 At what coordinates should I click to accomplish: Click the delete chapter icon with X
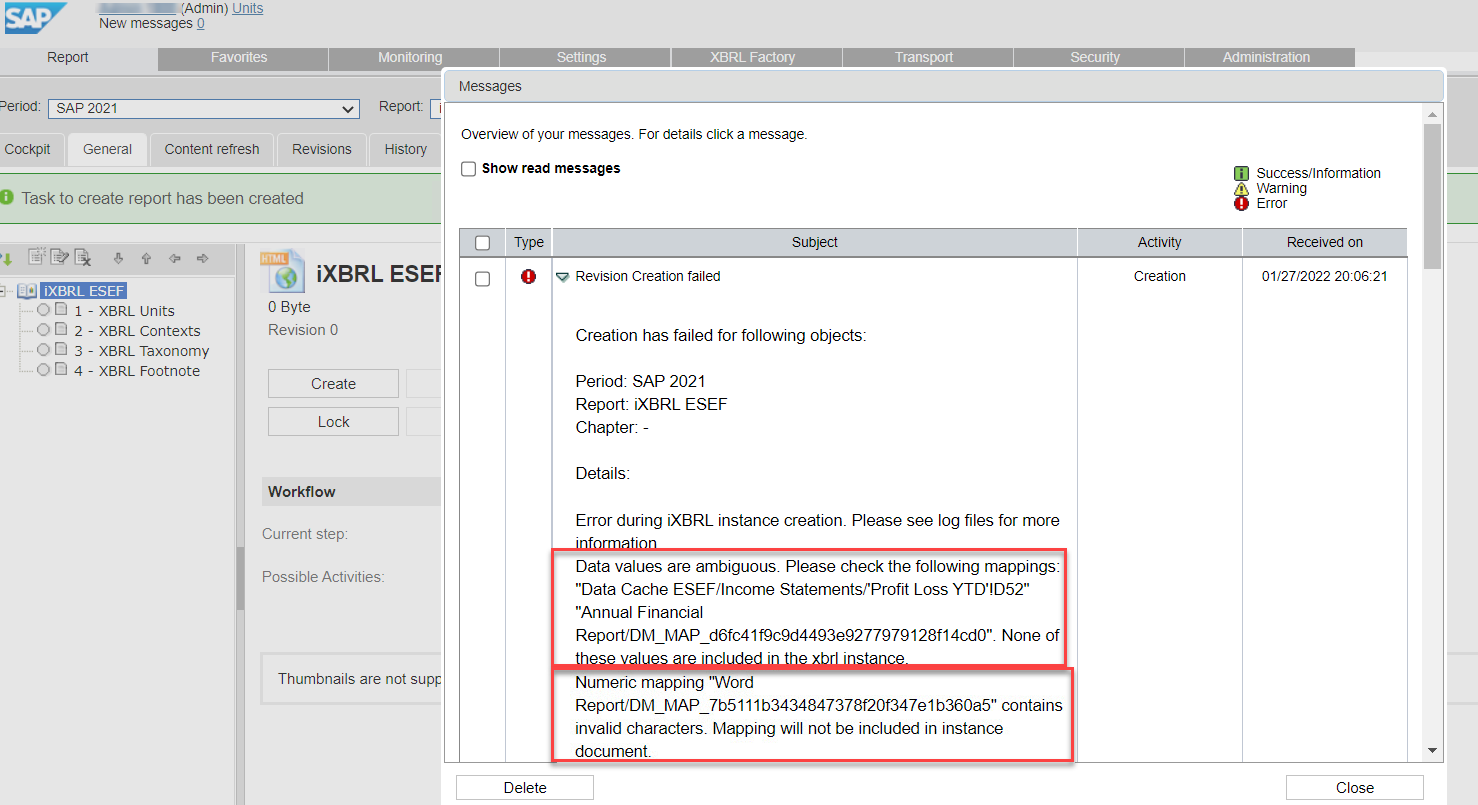pyautogui.click(x=83, y=257)
